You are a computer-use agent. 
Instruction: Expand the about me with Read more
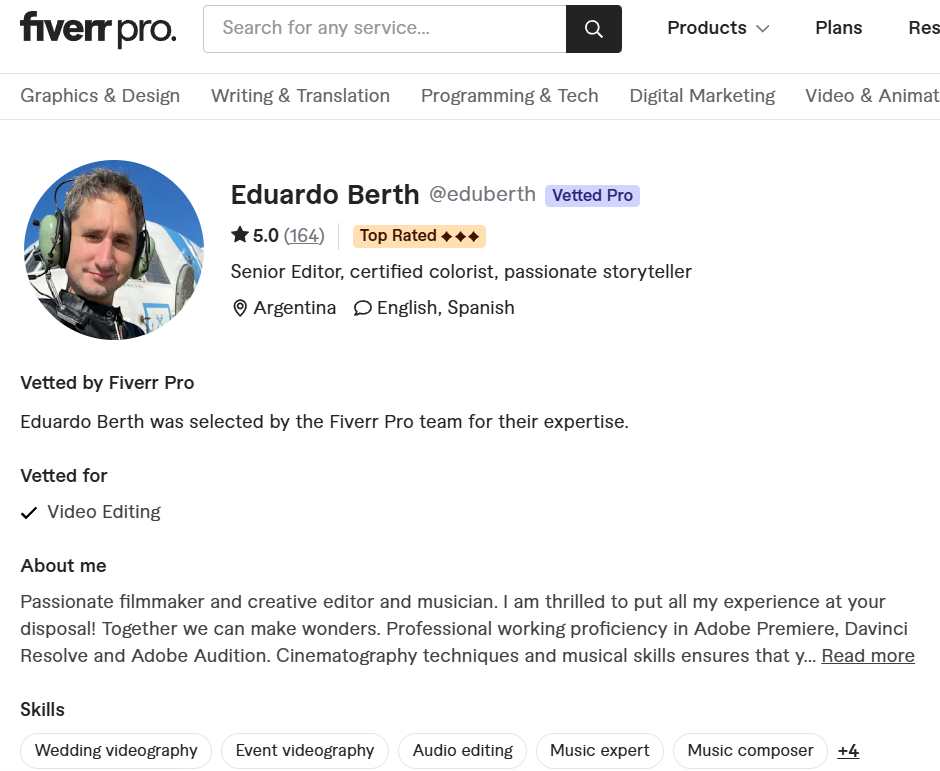(867, 656)
